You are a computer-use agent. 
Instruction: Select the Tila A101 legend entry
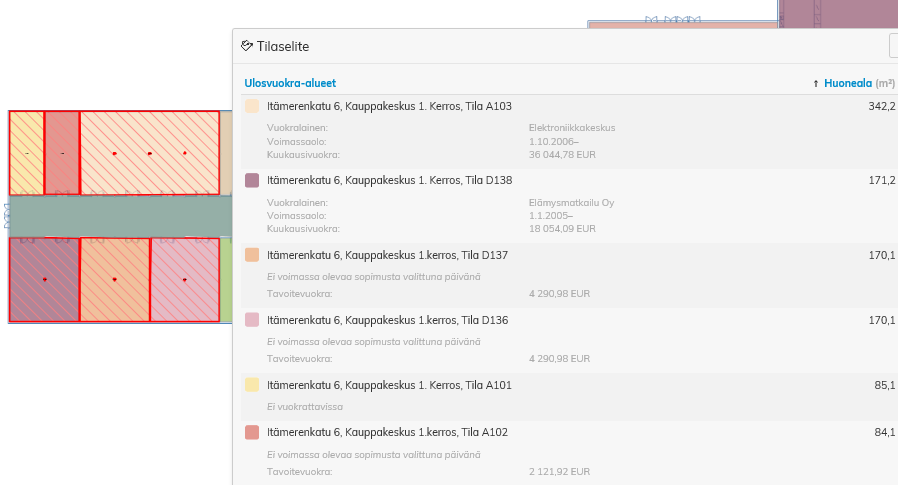[x=389, y=385]
